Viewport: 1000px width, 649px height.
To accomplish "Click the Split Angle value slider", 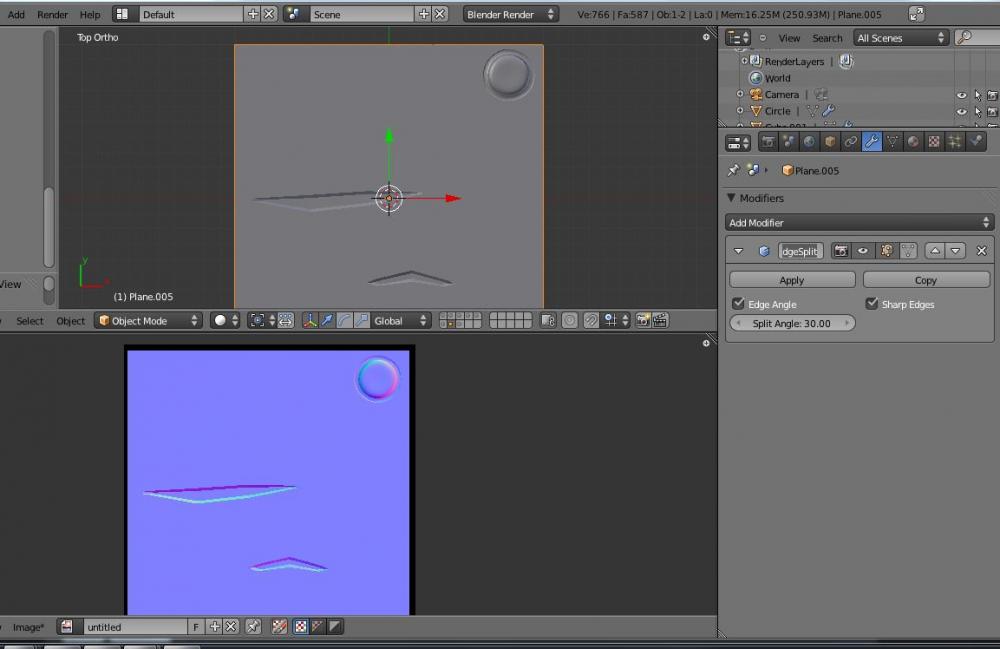I will tap(792, 323).
